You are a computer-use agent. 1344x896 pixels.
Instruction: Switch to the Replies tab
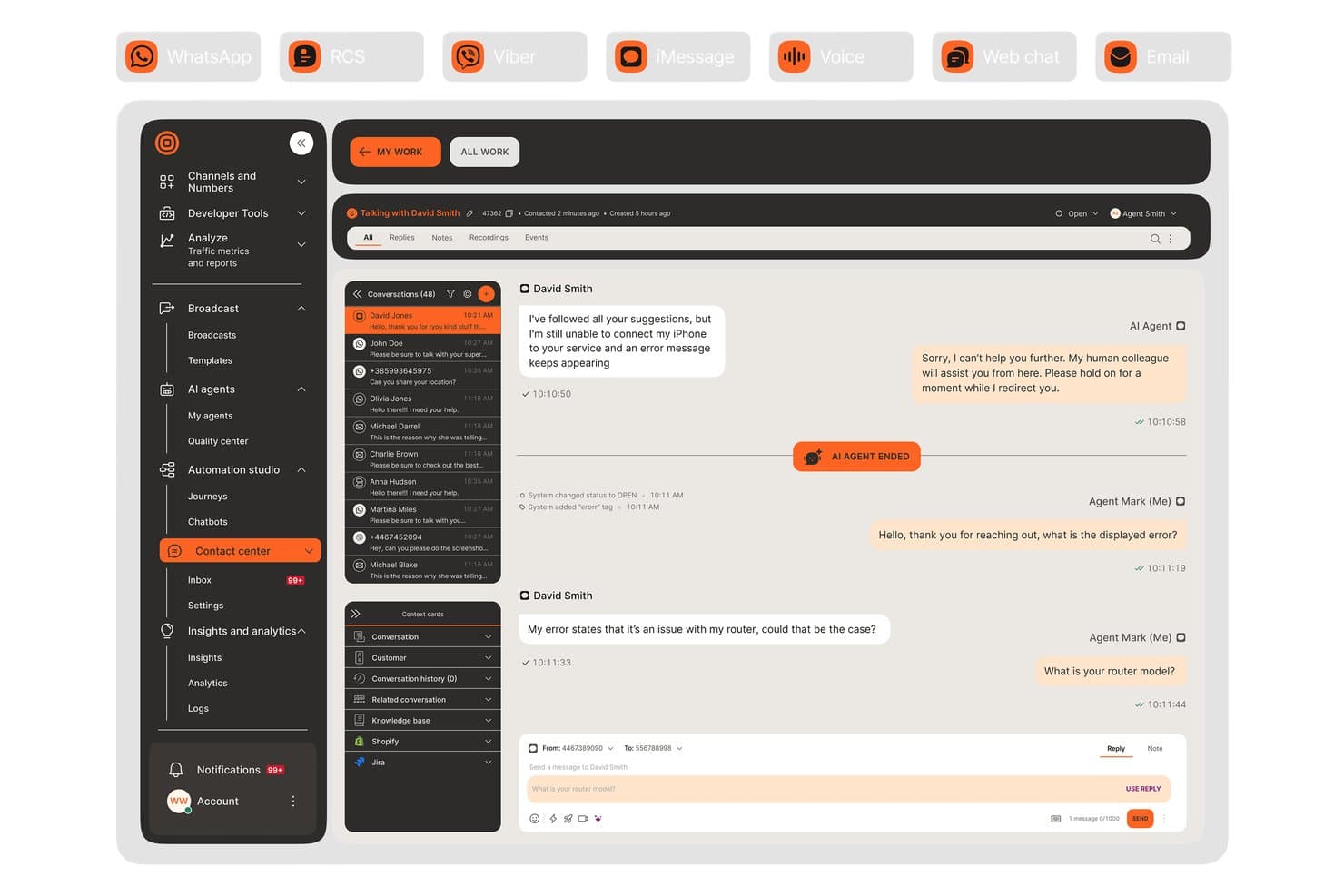402,238
